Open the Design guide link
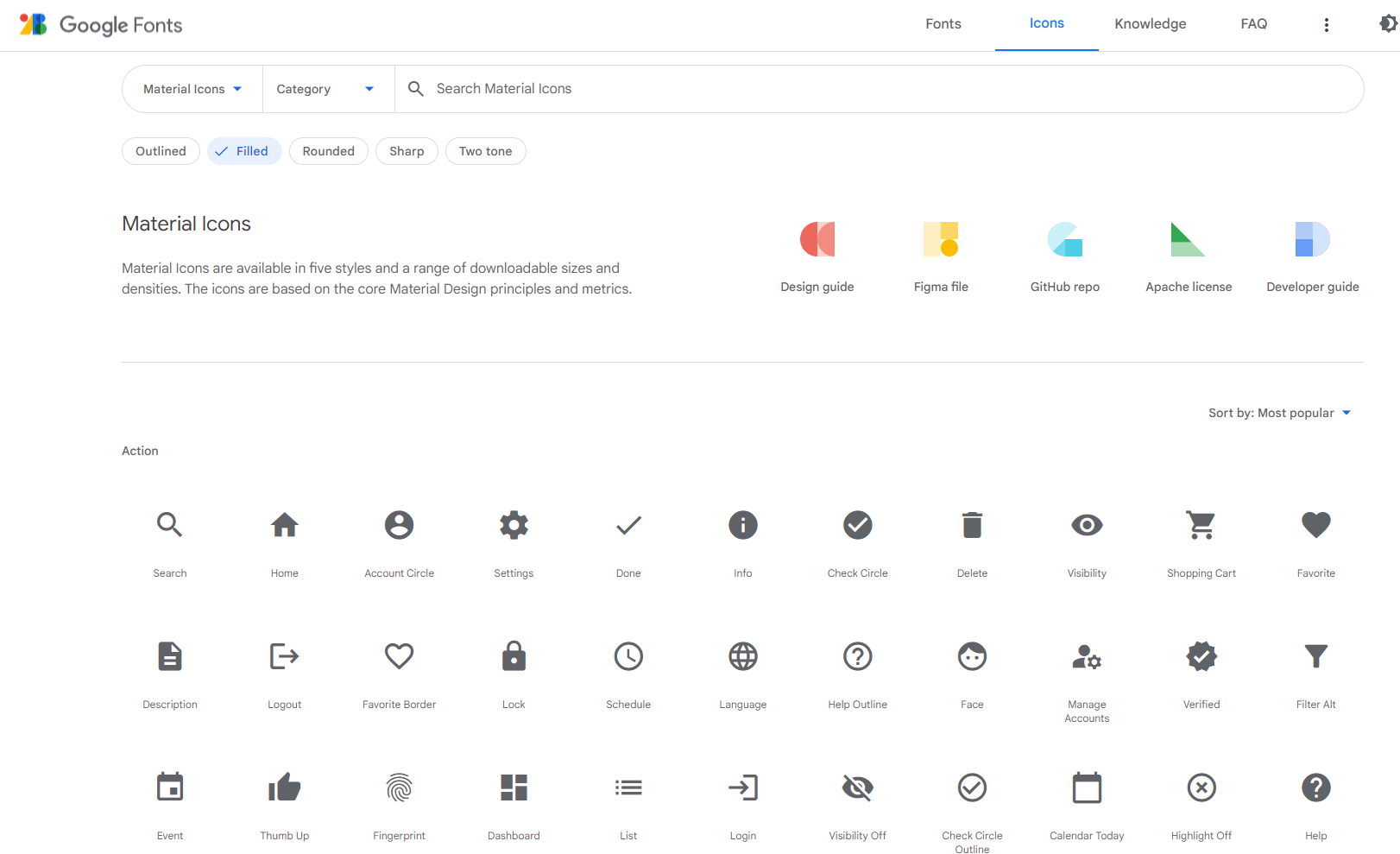 (817, 256)
